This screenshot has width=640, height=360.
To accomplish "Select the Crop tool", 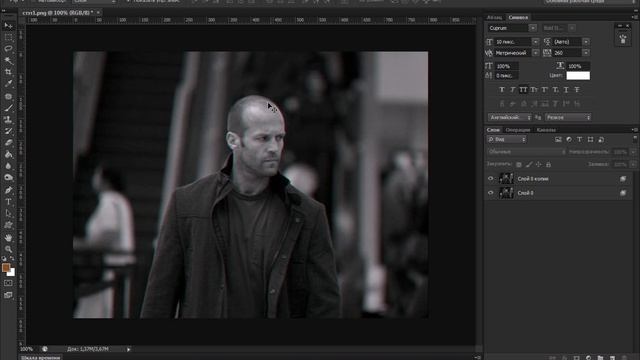I will pos(8,72).
